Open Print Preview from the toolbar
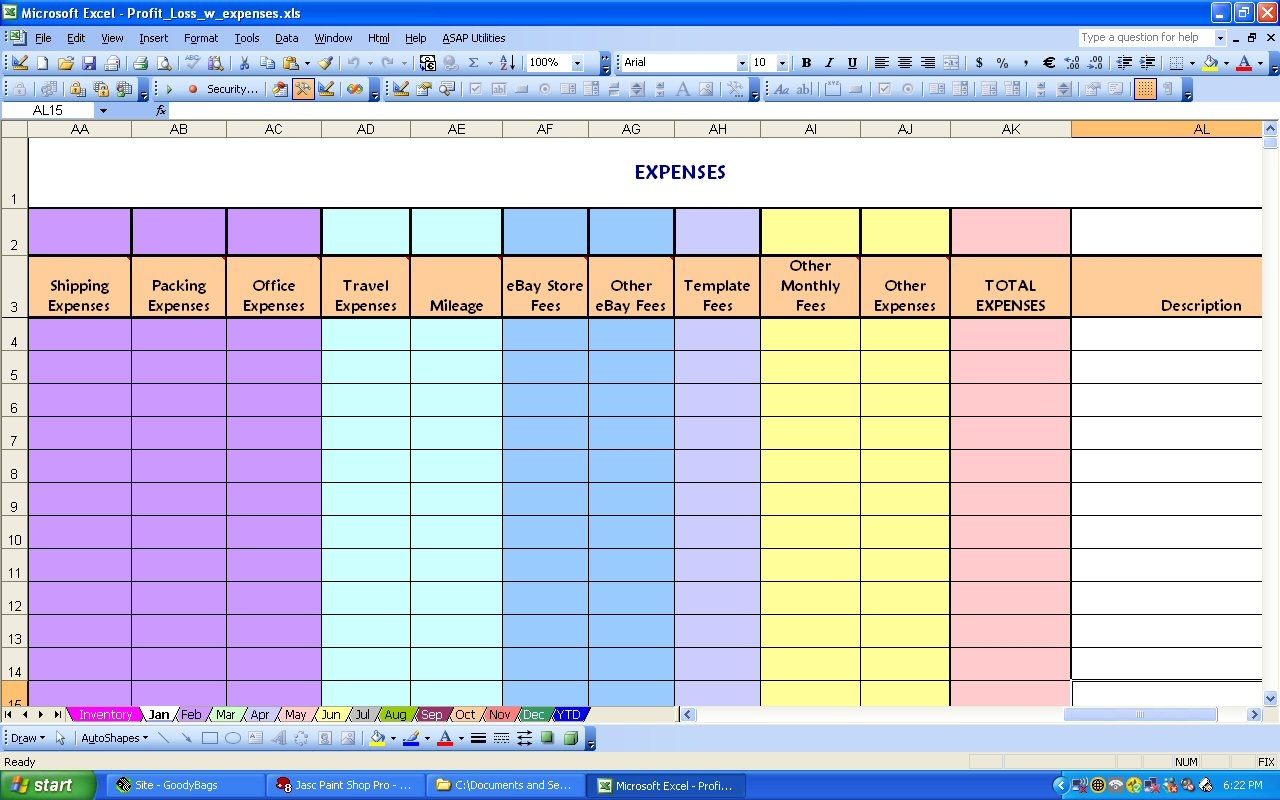Image resolution: width=1280 pixels, height=800 pixels. click(x=164, y=62)
